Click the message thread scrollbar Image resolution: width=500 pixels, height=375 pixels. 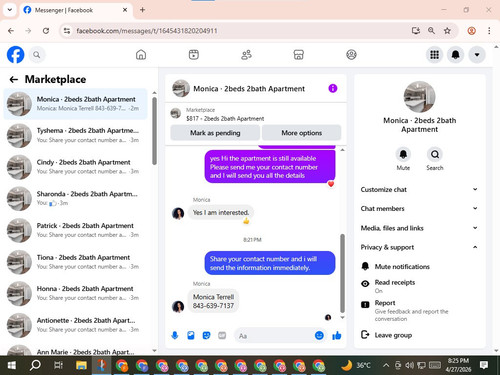point(342,273)
